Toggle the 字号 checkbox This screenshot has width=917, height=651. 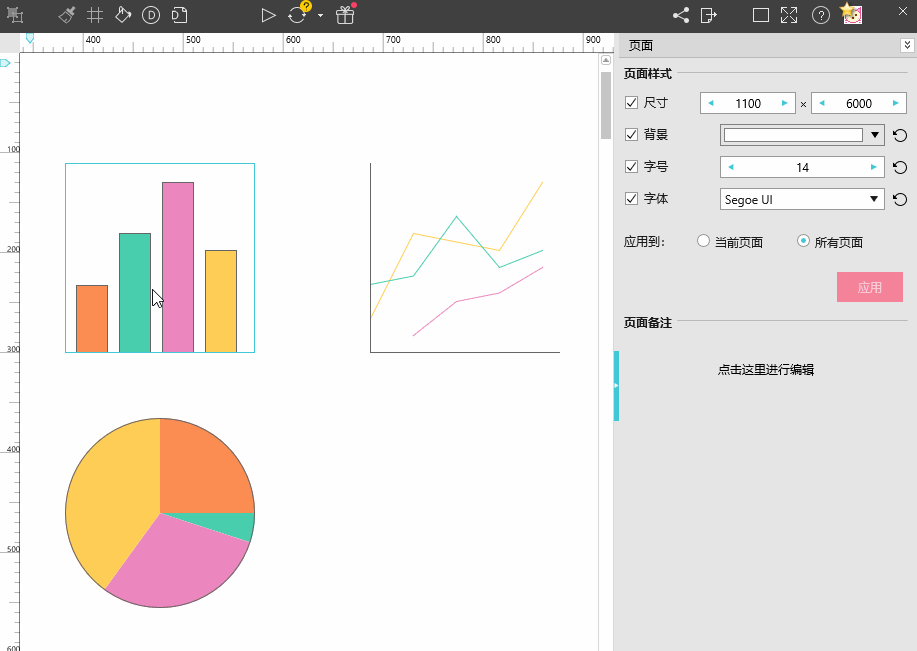[631, 167]
